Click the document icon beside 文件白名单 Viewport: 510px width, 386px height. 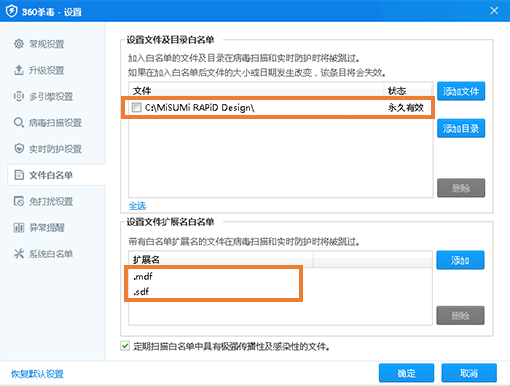[19, 175]
